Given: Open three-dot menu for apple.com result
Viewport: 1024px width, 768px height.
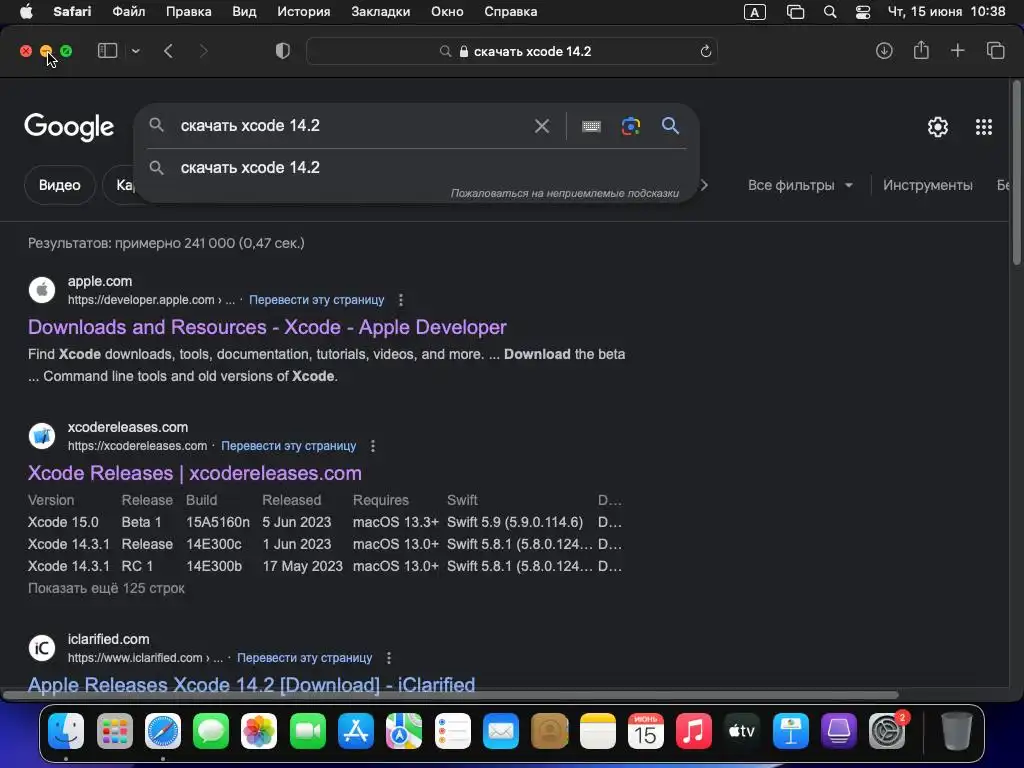Looking at the screenshot, I should 400,300.
